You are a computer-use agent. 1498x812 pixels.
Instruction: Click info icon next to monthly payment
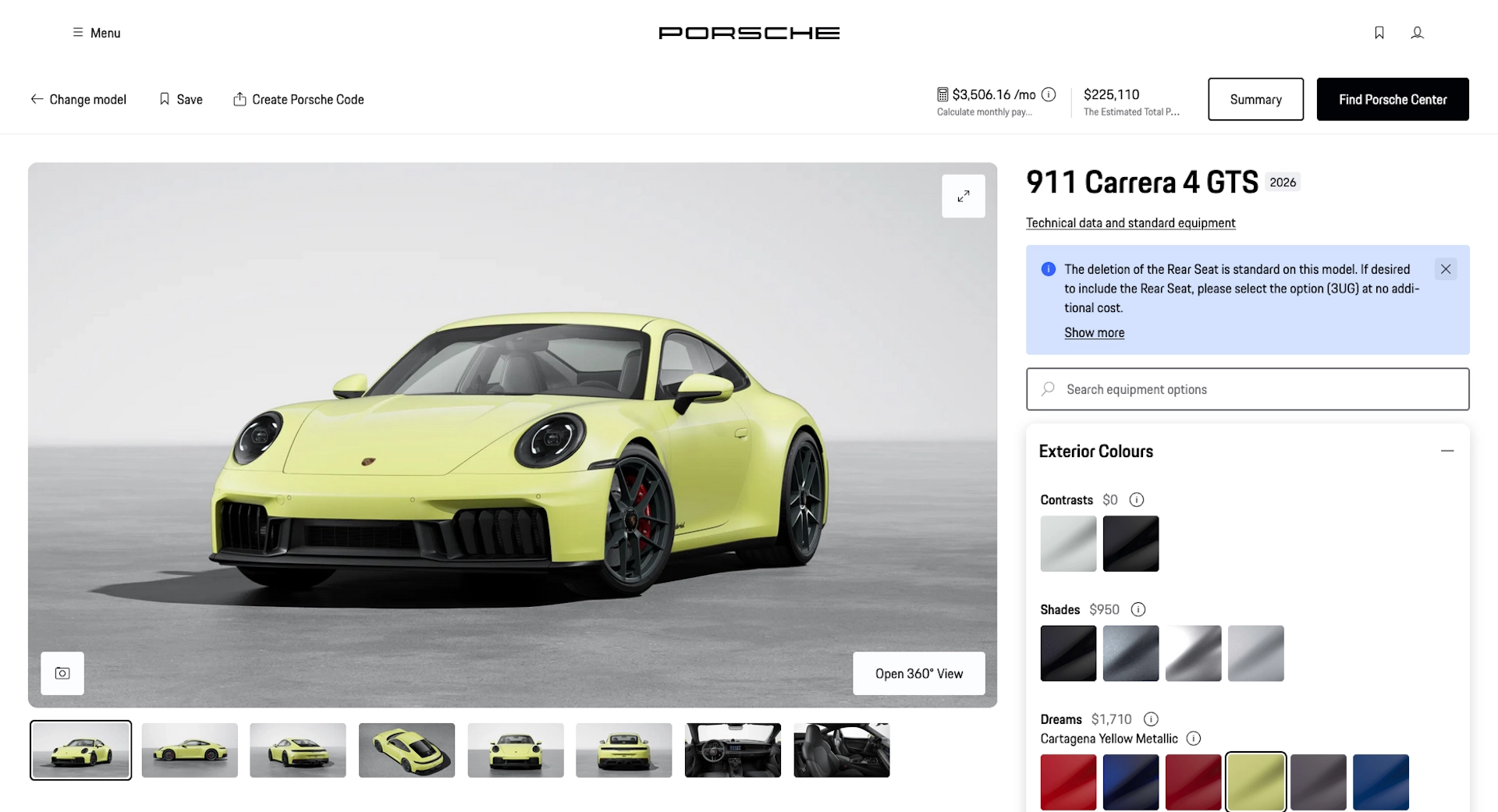click(1049, 94)
